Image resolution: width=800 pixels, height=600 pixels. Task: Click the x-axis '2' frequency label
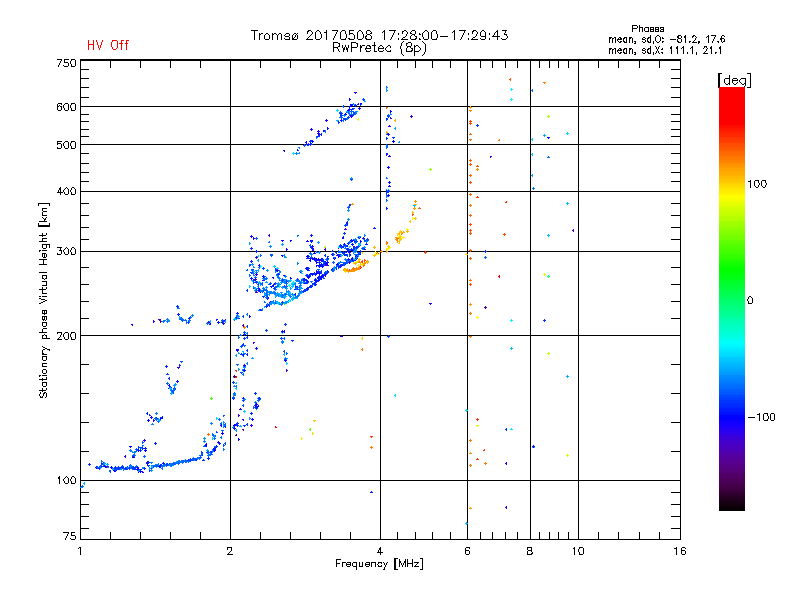(x=230, y=551)
